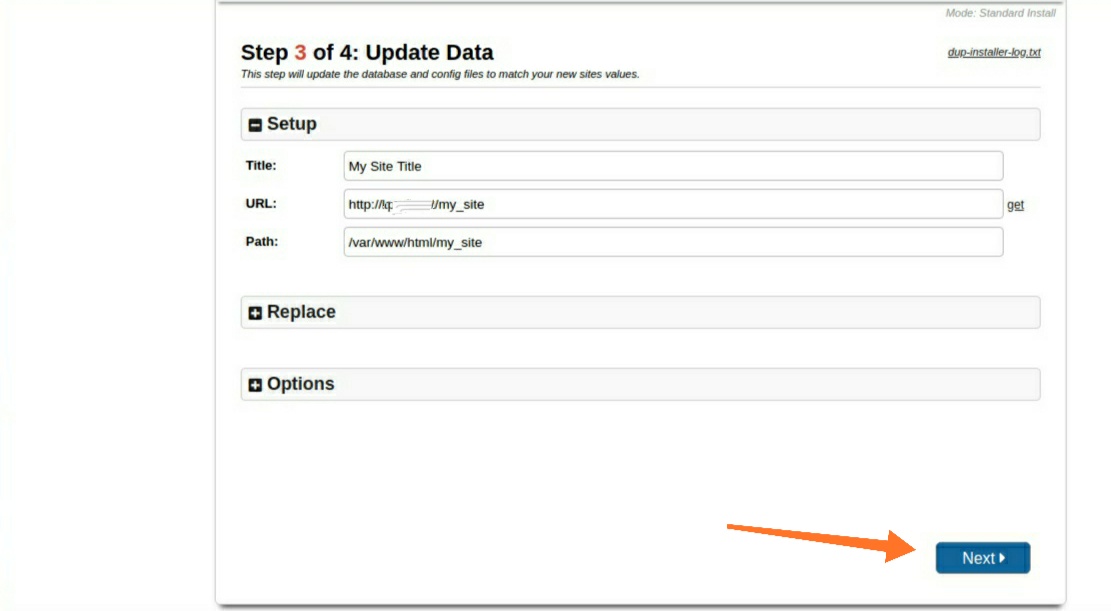The image size is (1111, 611).
Task: Select the Path field /var/www/html/my_site
Action: click(672, 242)
